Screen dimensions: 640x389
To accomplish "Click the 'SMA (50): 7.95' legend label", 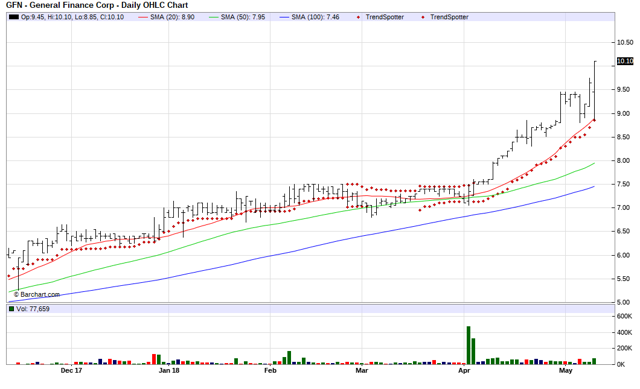I will click(x=243, y=17).
